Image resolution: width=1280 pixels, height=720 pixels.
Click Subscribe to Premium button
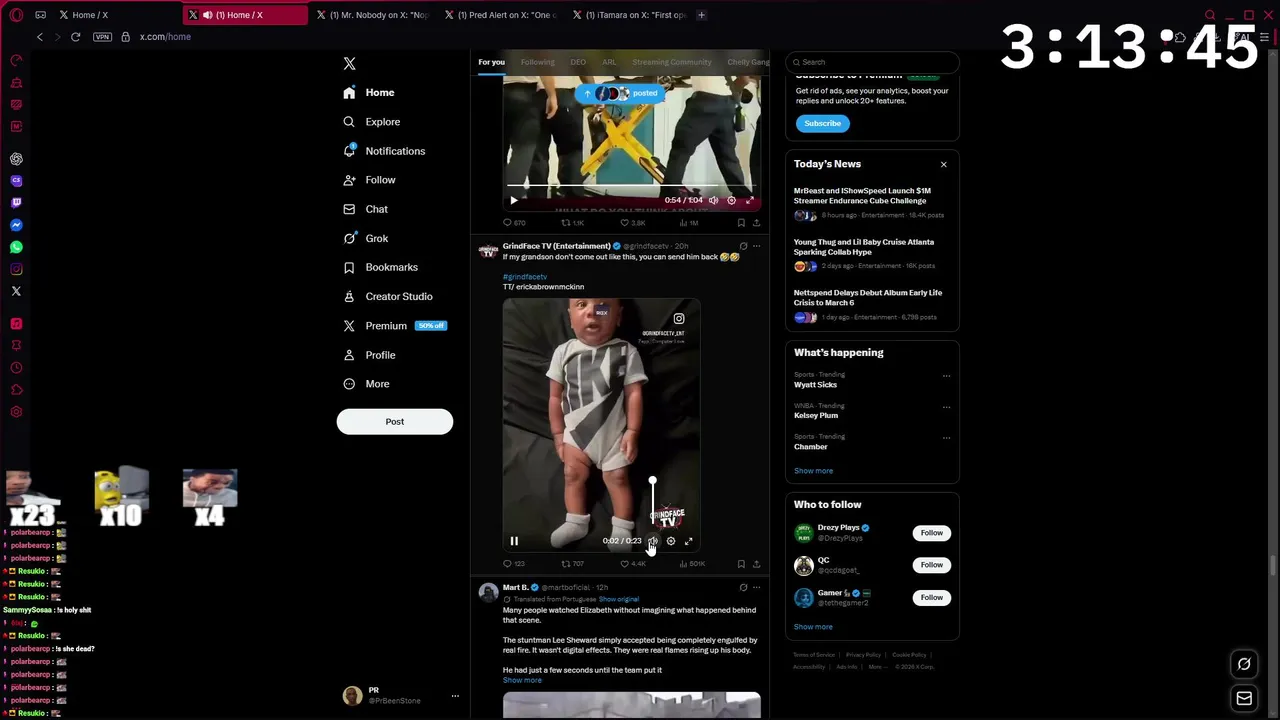pos(822,123)
